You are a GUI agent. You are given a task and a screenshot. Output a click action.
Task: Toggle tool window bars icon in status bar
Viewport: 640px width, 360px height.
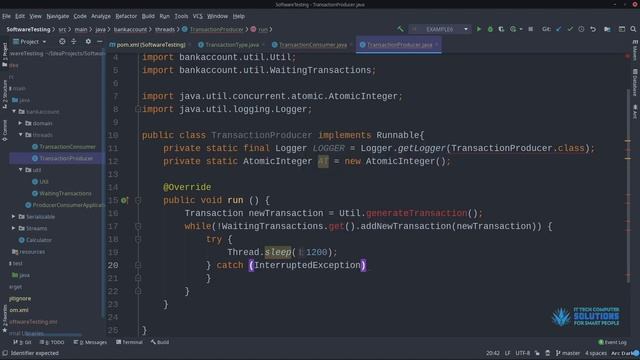pos(5,353)
